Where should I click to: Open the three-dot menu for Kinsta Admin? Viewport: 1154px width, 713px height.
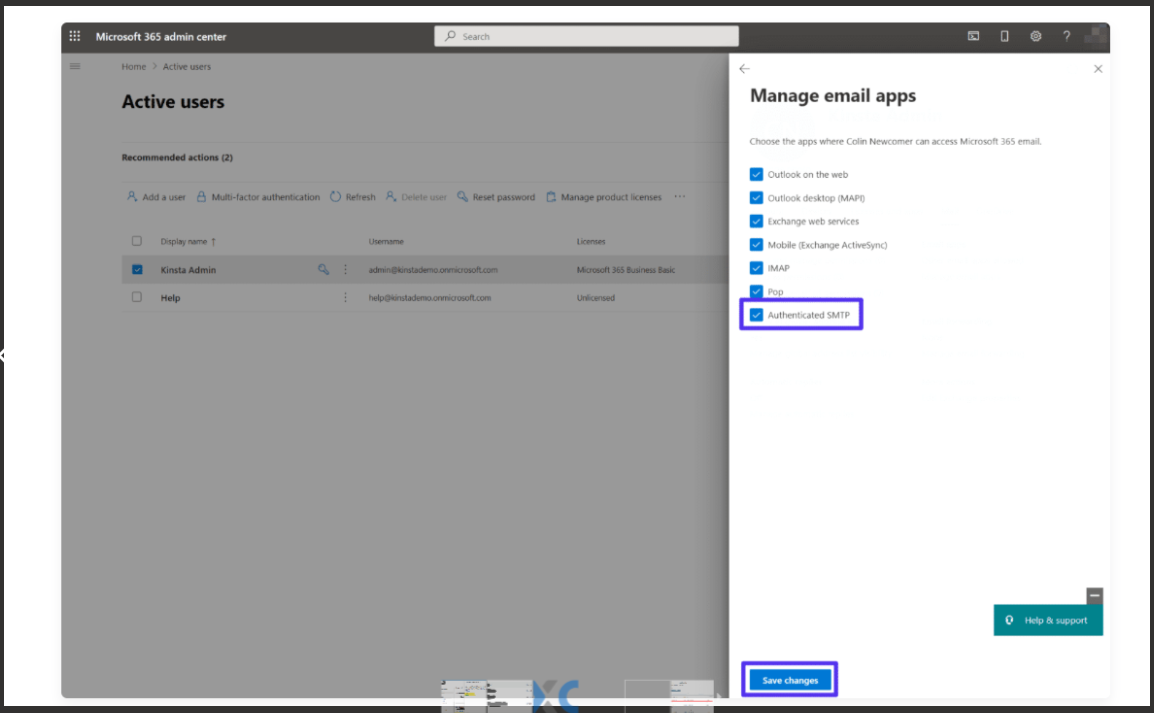point(346,270)
